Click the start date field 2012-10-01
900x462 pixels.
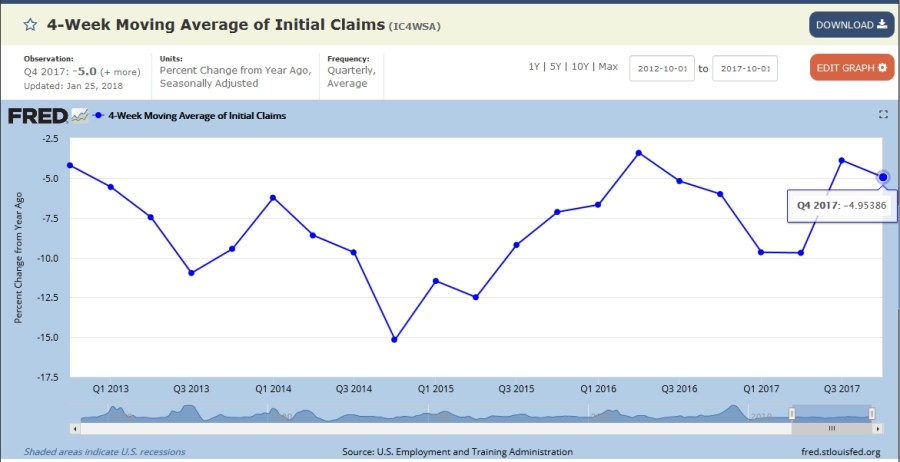662,68
